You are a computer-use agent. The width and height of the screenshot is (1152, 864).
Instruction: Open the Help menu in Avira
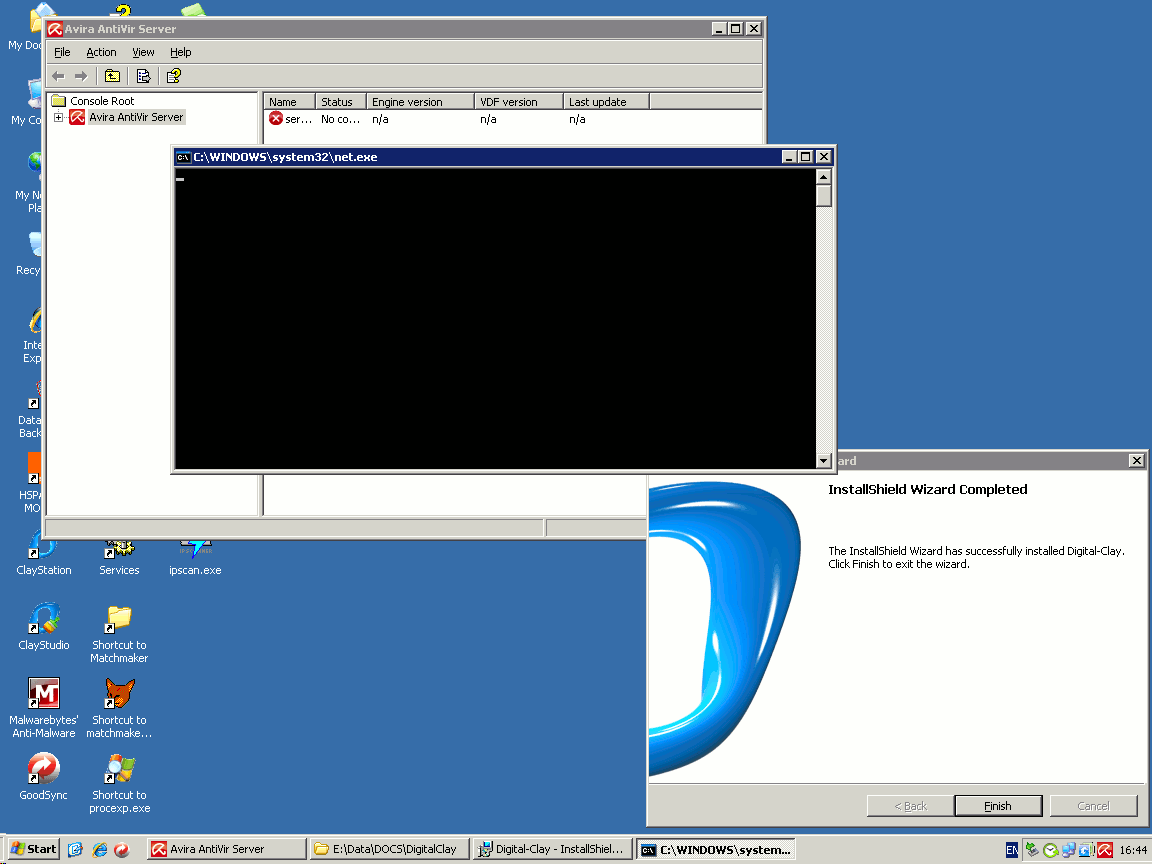tap(181, 52)
